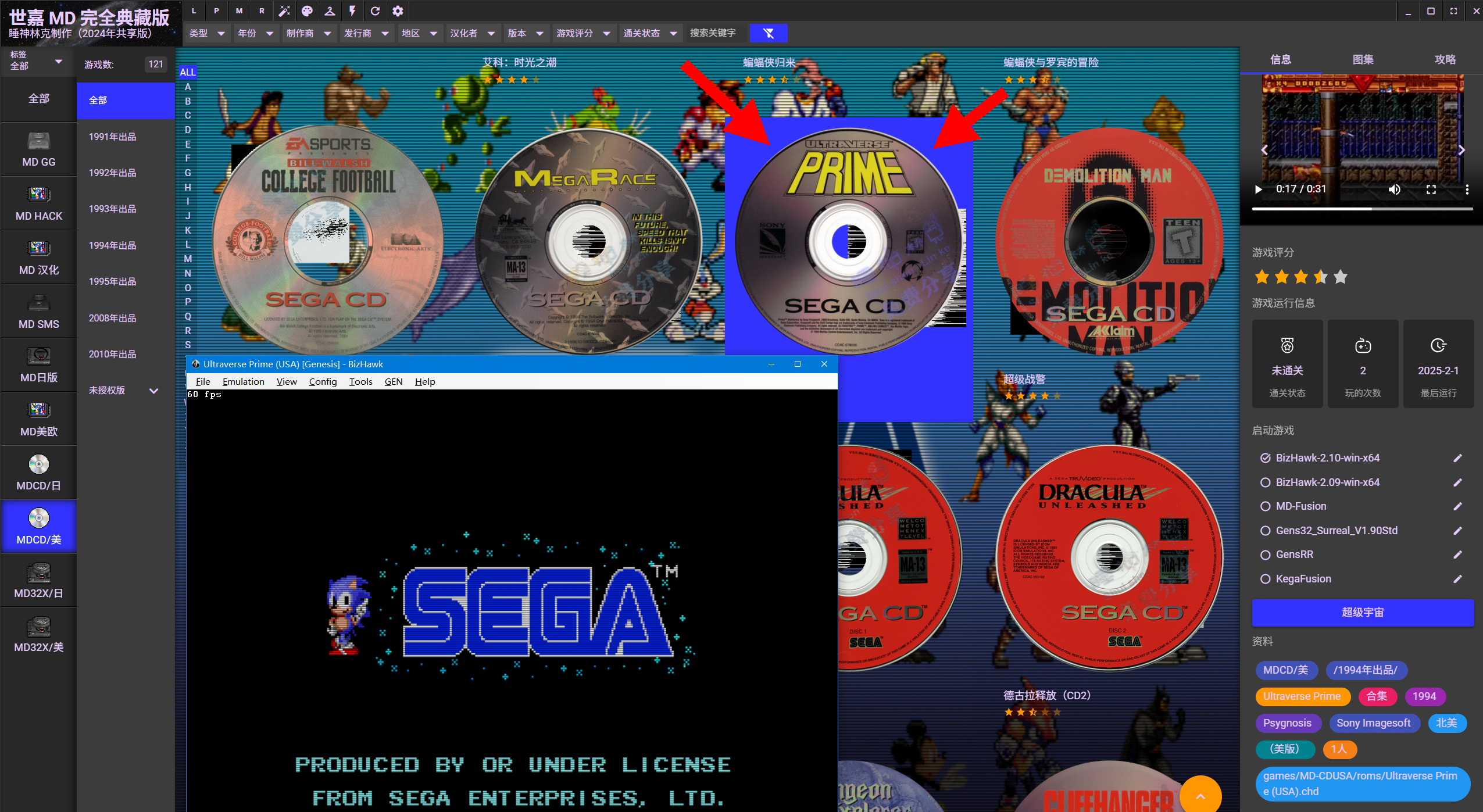Open the 游戏评分 filter dropdown
Screen dimensions: 1483x812
(583, 33)
